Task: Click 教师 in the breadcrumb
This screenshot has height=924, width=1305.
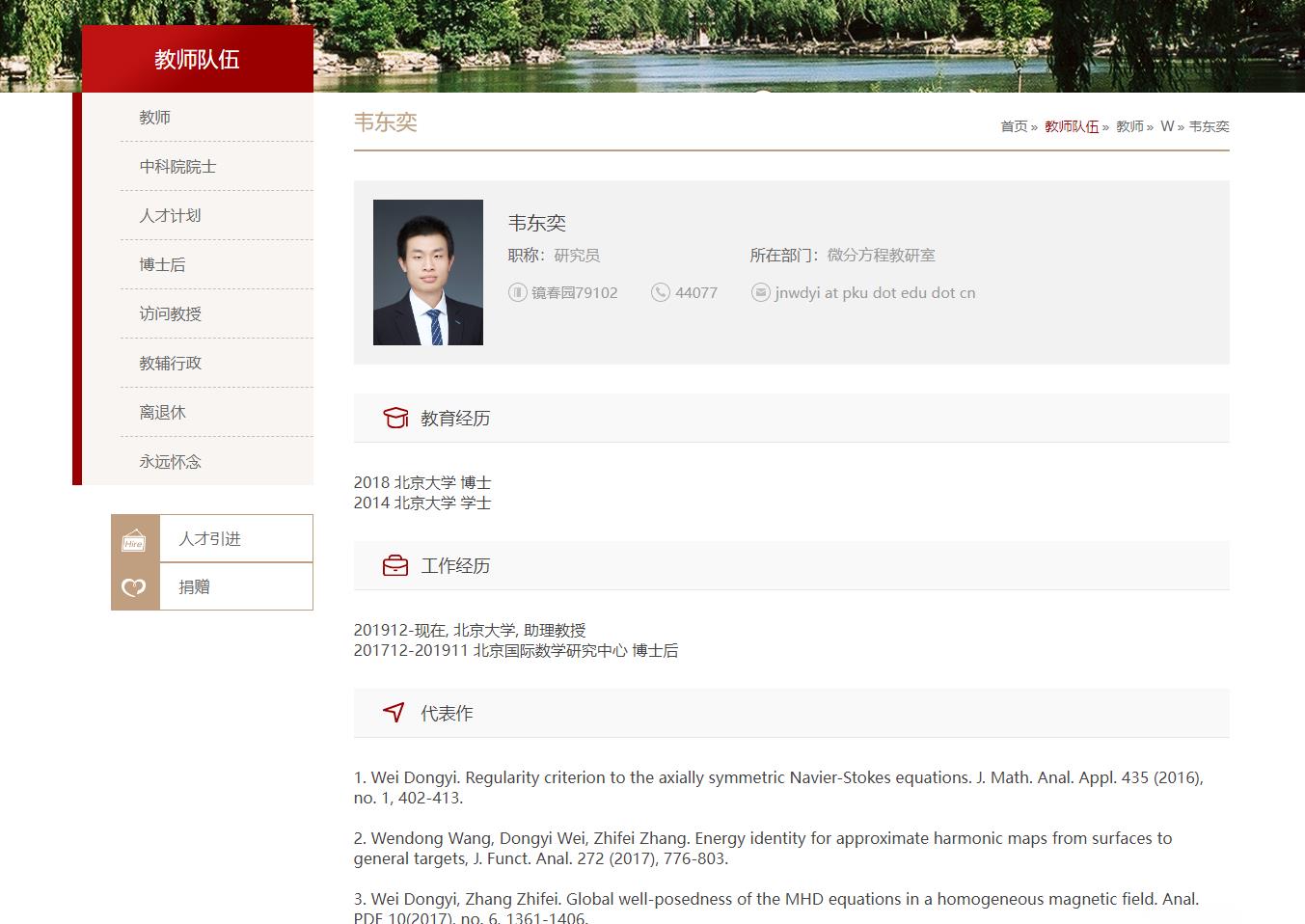Action: click(x=1129, y=126)
